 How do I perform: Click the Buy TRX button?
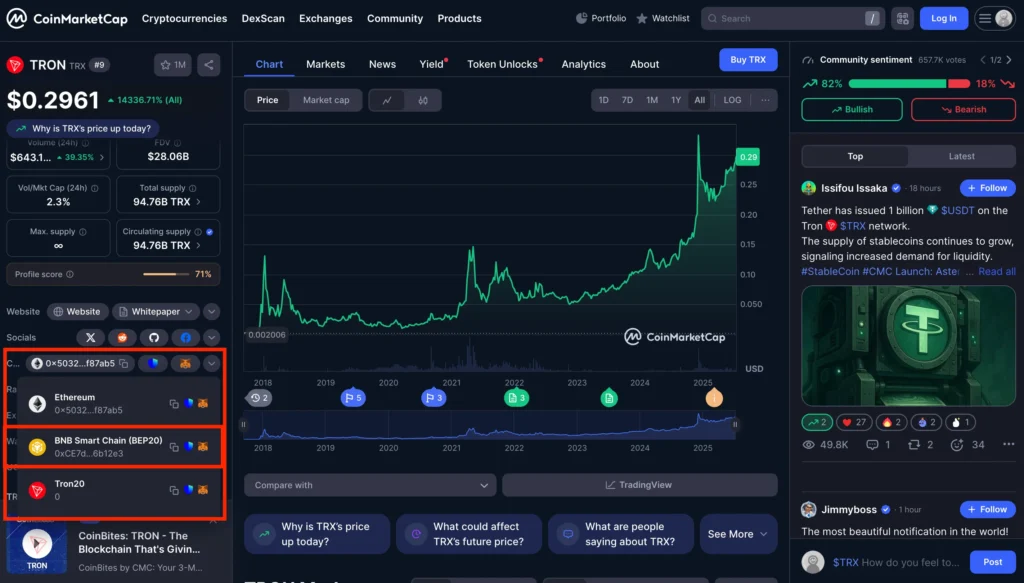[x=748, y=59]
